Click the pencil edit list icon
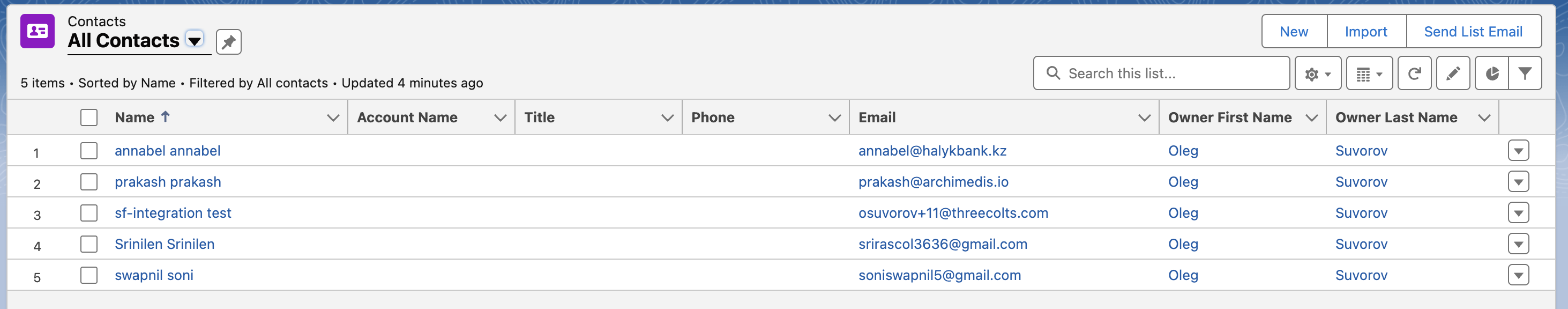Viewport: 1568px width, 309px height. [x=1453, y=73]
